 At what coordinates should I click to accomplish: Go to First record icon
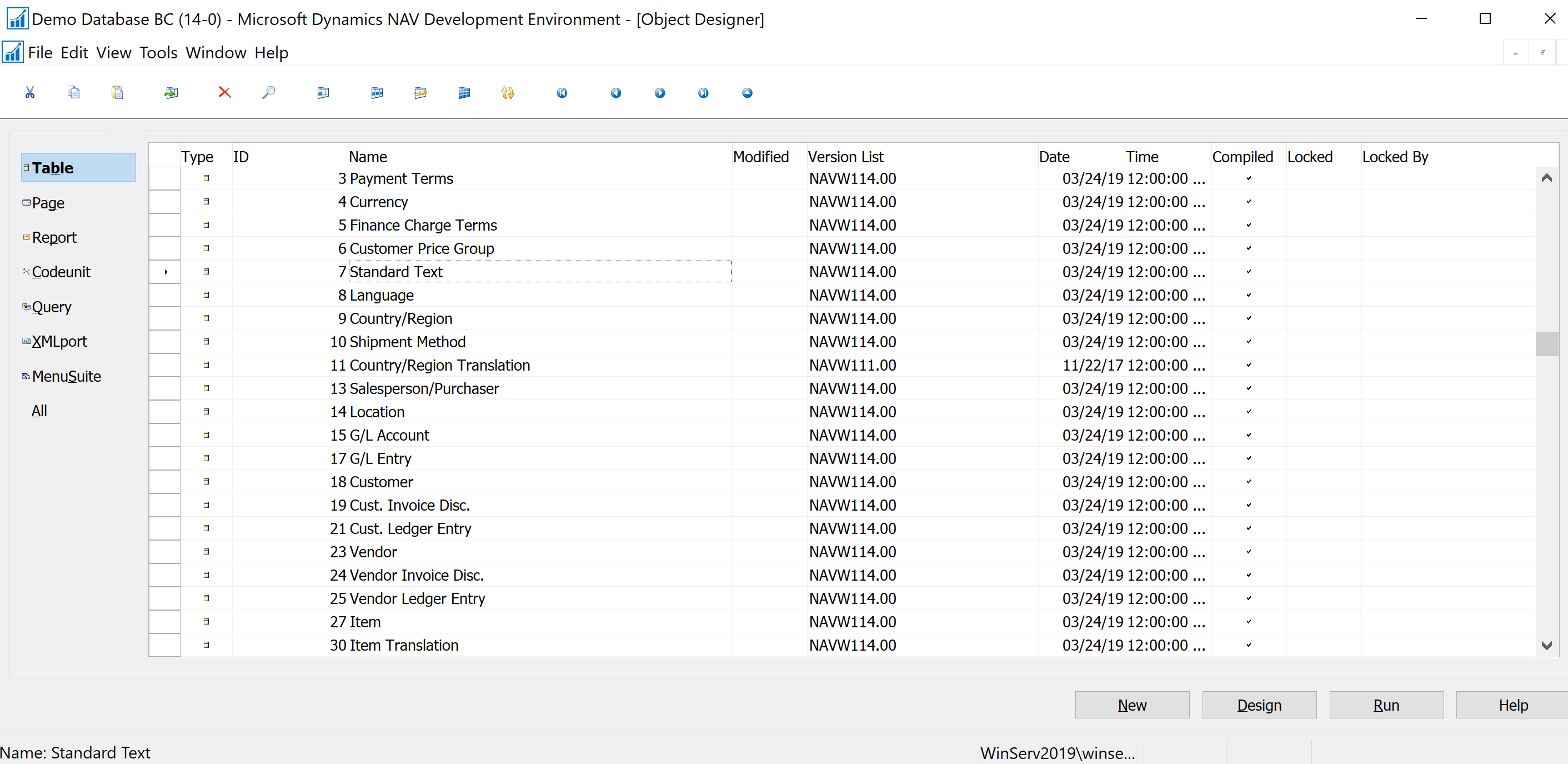(x=562, y=93)
